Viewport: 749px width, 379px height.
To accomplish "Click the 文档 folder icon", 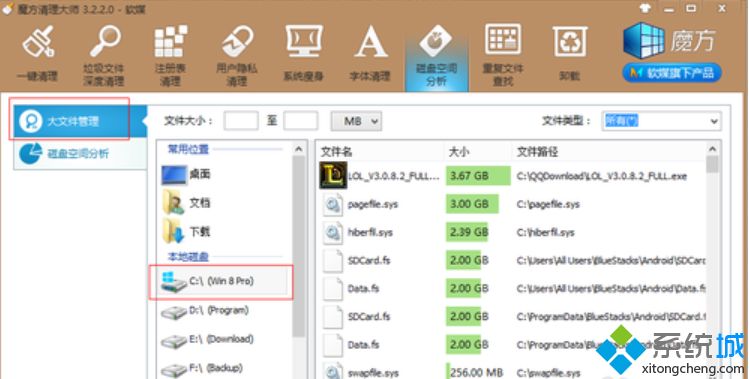I will 173,203.
